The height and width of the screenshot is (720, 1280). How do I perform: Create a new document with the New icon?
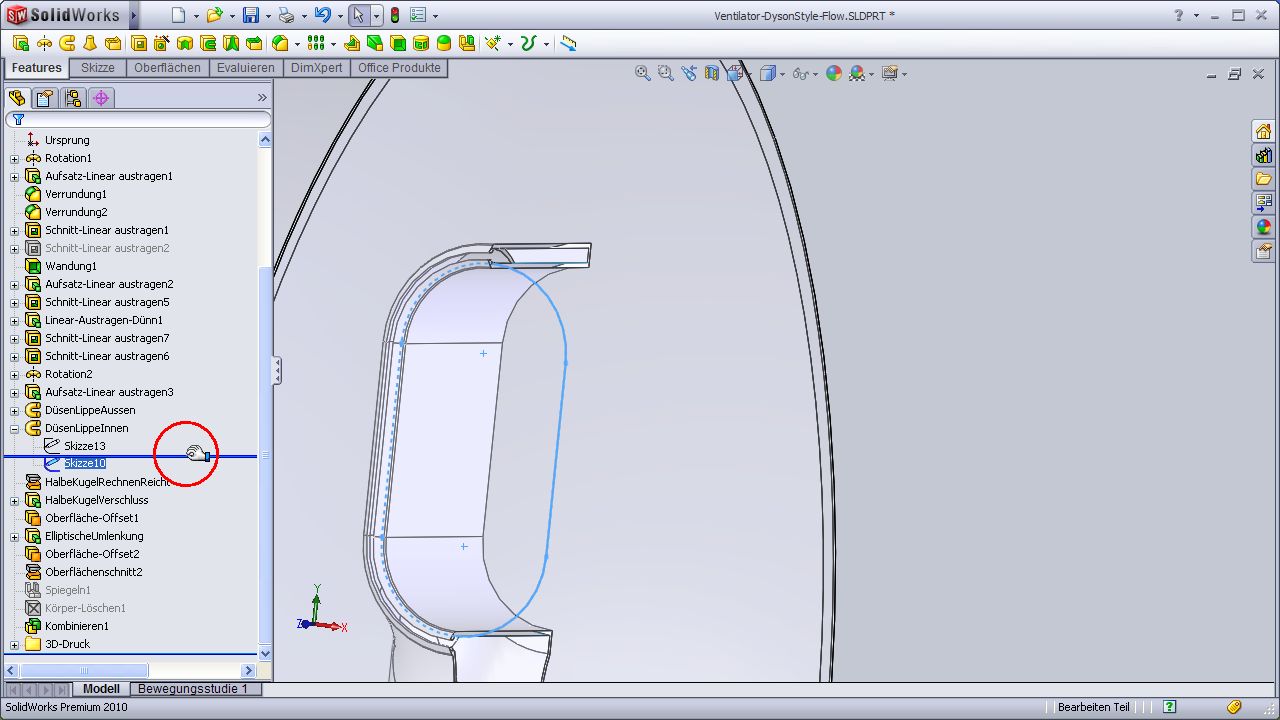(x=178, y=15)
